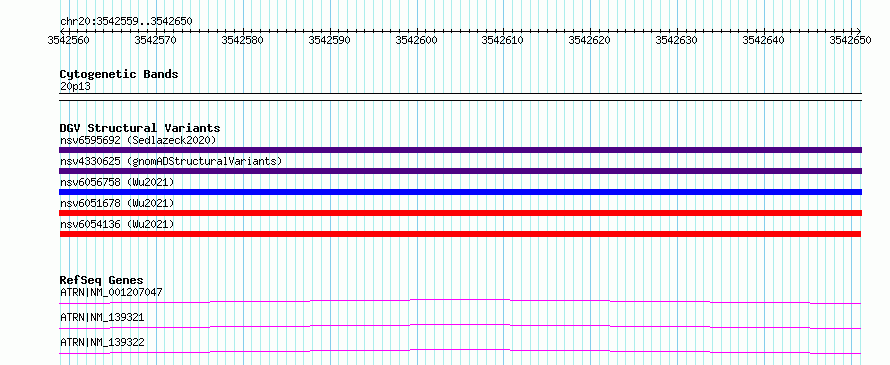Screen dimensions: 890x365
Task: Click the blue bar for nsv6056758
Action: 460,192
